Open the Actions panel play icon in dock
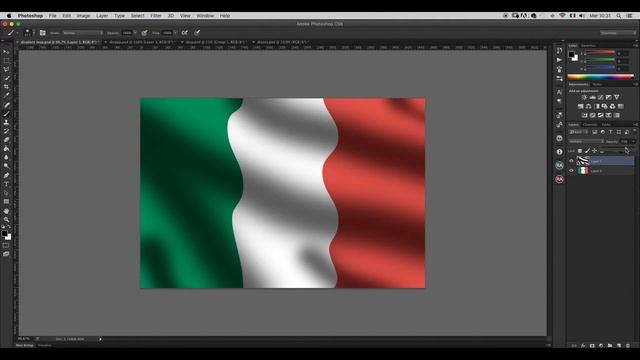The height and width of the screenshot is (360, 640). pos(559,60)
